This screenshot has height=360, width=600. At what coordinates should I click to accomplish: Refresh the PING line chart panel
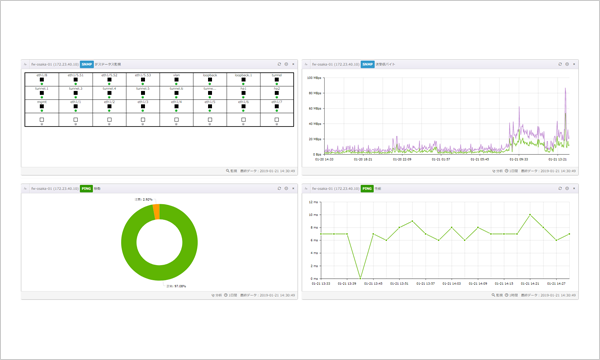point(560,188)
